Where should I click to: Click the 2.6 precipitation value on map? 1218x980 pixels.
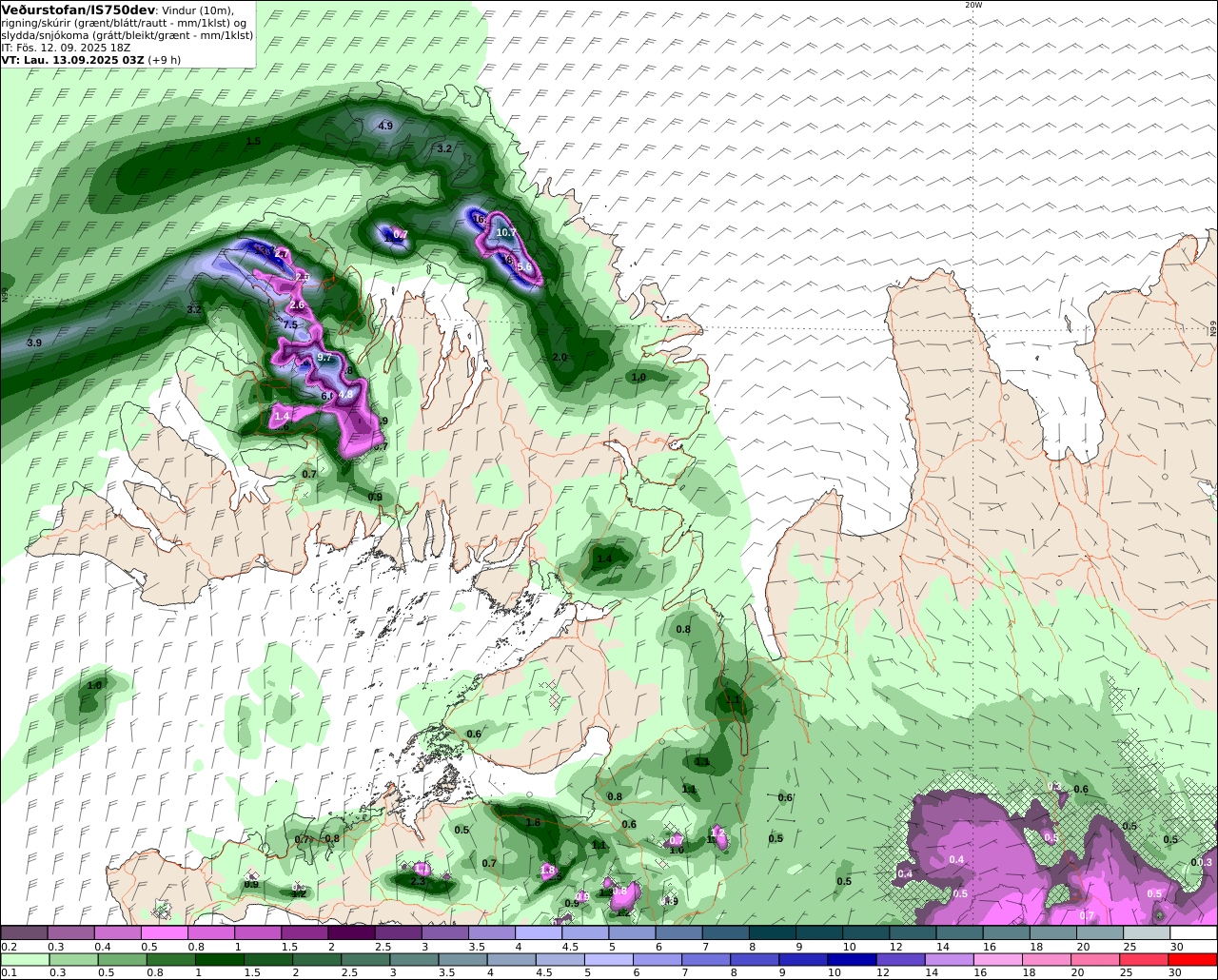(297, 305)
